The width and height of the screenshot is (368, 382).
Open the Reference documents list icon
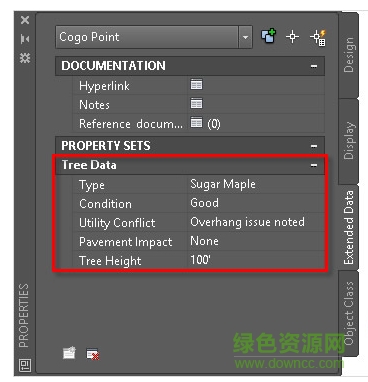click(196, 123)
